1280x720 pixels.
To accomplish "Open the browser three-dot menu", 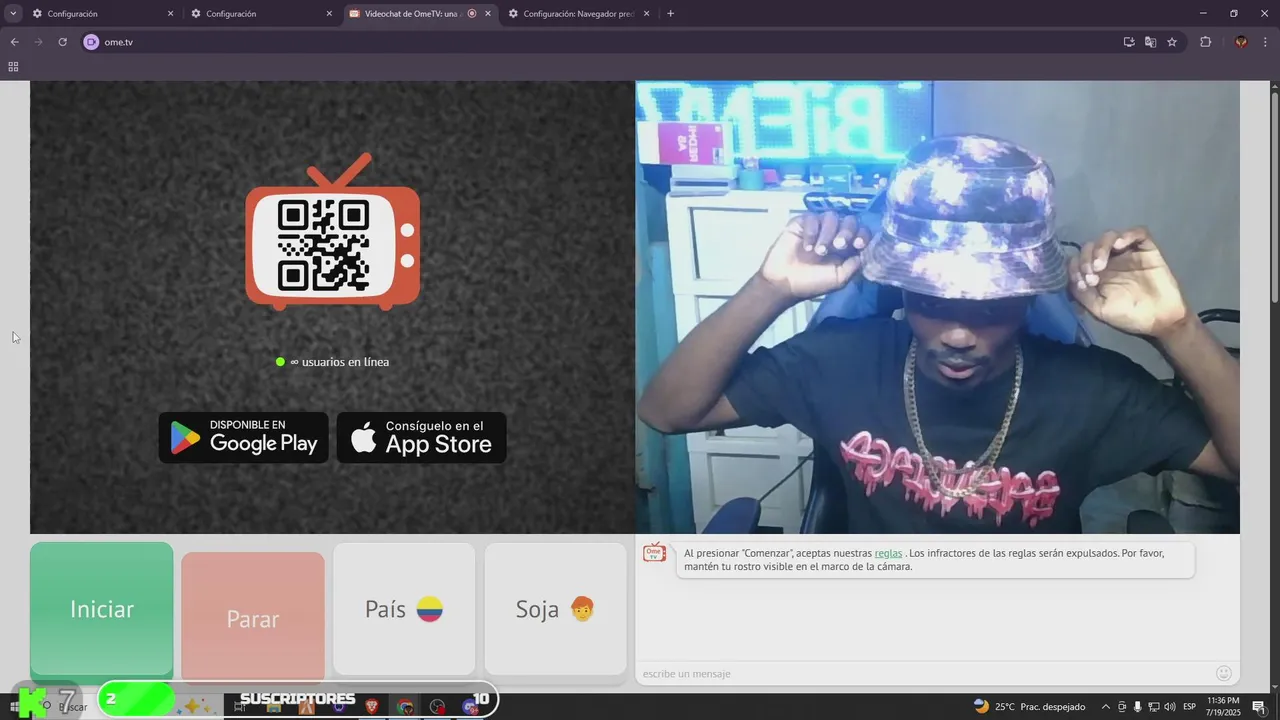I will pos(1266,42).
